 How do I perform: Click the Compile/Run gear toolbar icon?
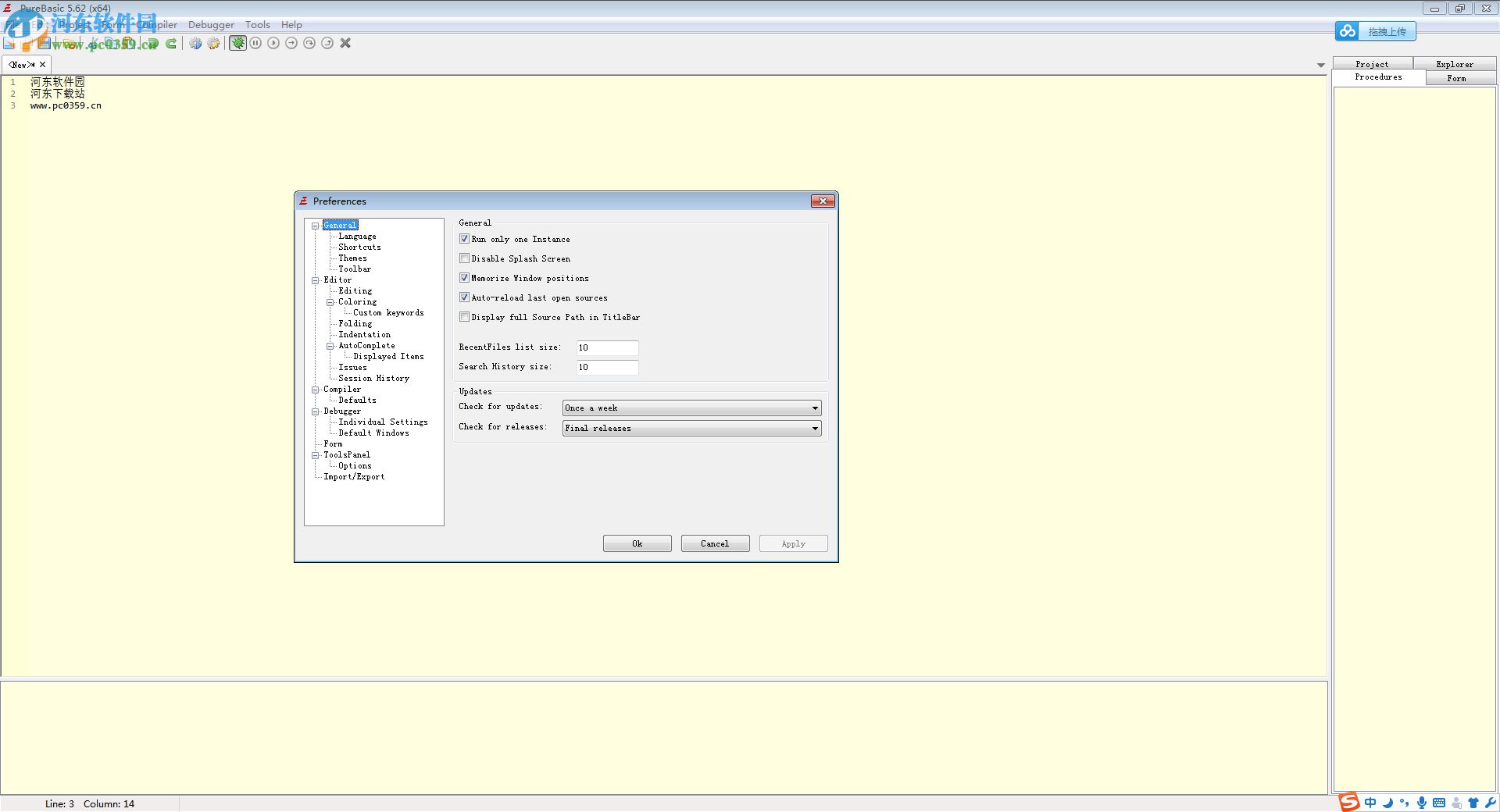195,44
